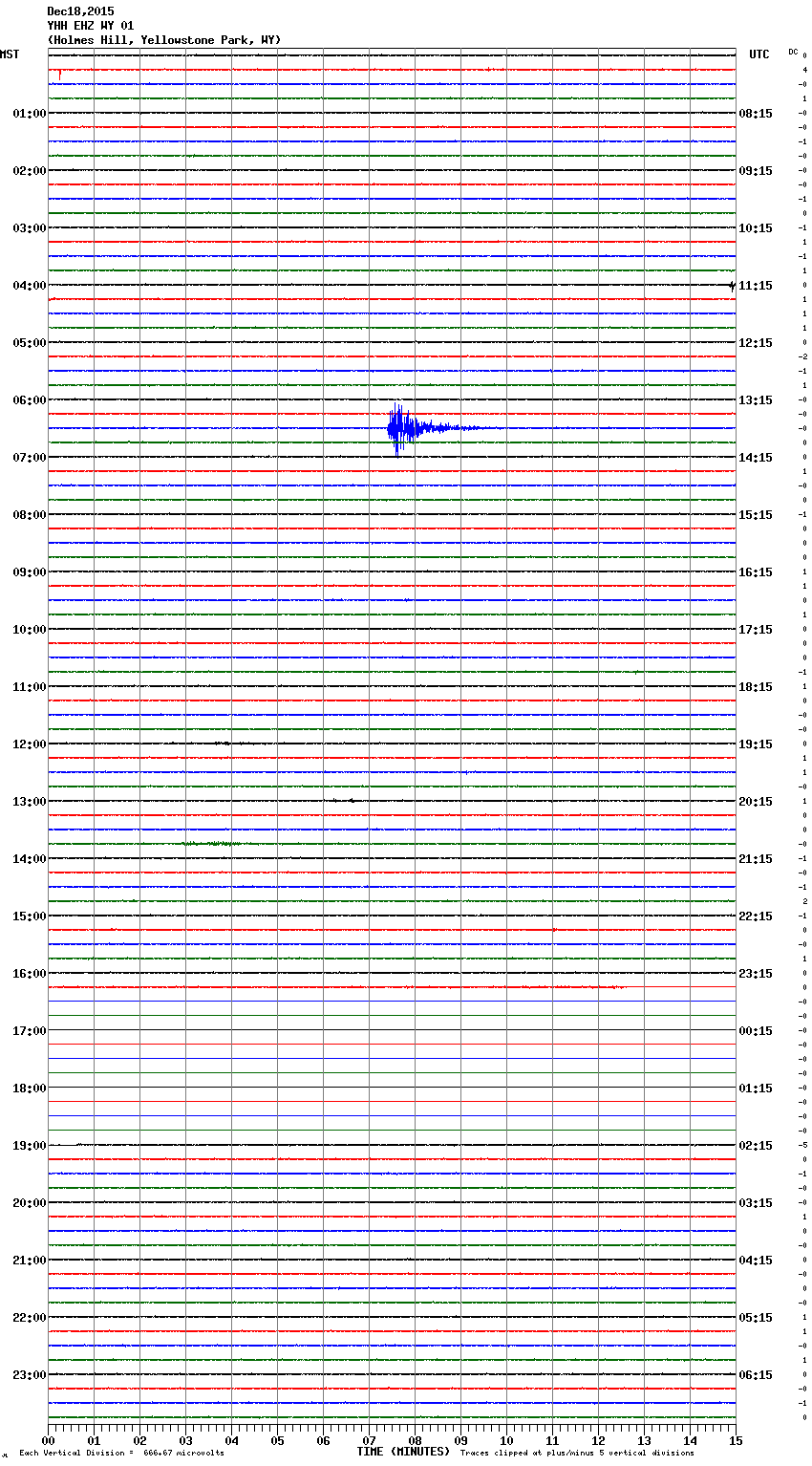Click the 16:15 UTC time label
The image size is (812, 1466).
756,572
